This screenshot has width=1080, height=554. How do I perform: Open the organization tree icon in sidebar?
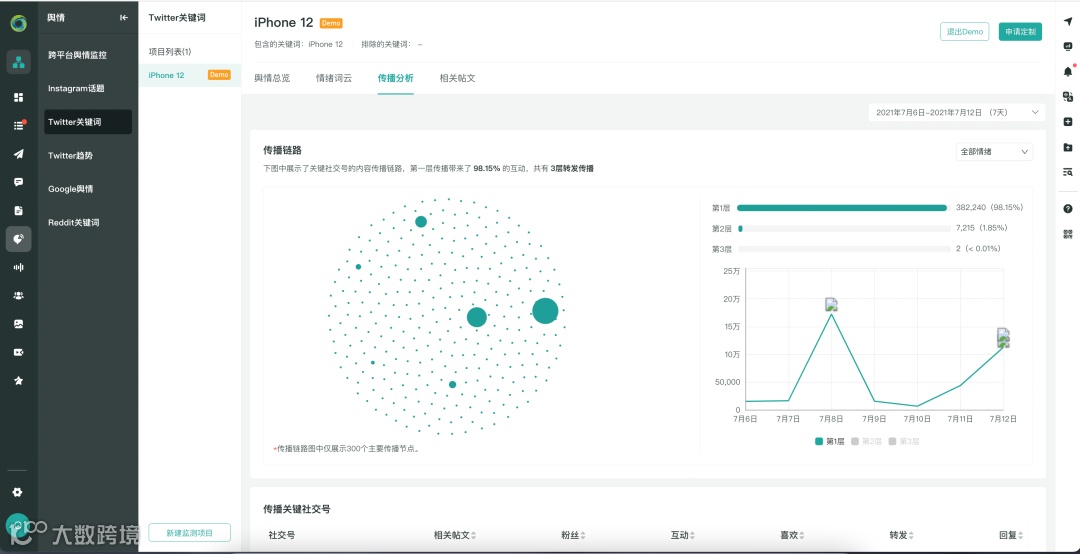coord(19,62)
